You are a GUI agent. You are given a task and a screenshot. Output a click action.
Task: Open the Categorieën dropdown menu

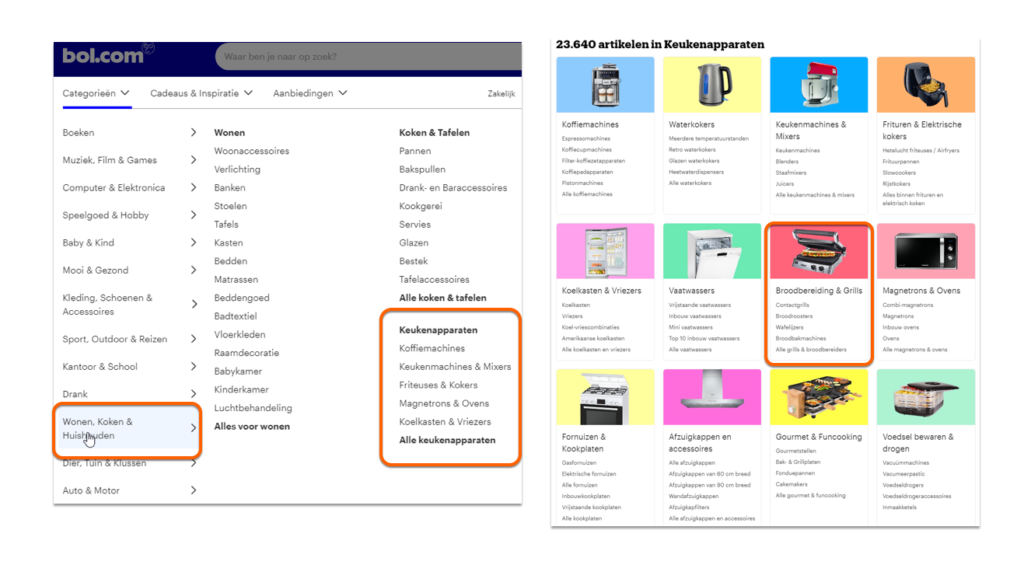[x=96, y=93]
